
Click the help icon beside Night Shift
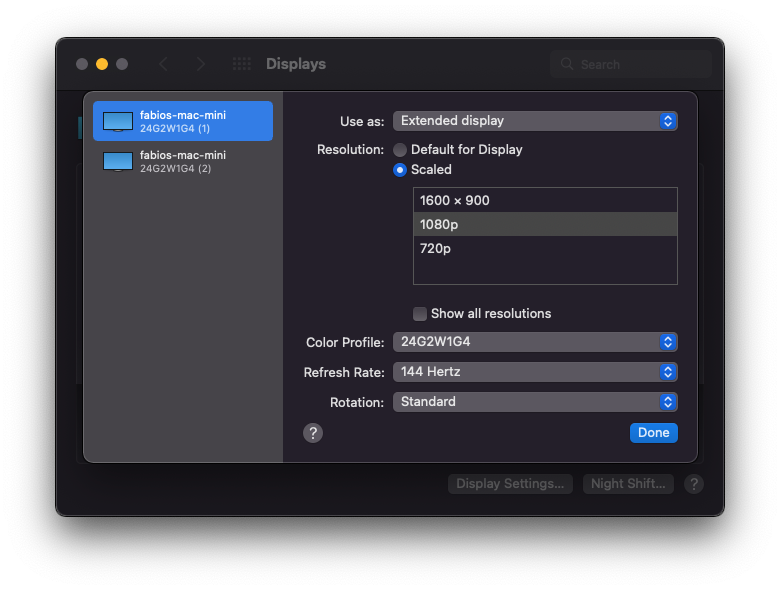pyautogui.click(x=694, y=484)
